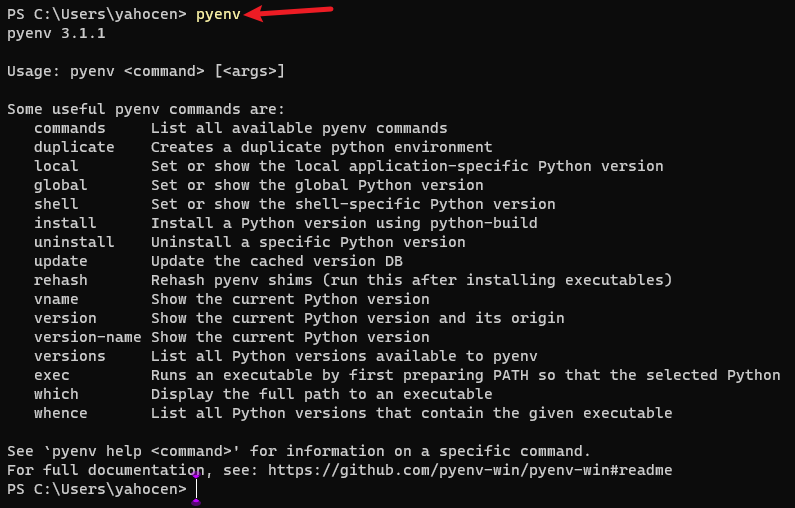
Task: Open the pyenv-win GitHub readme link
Action: pos(470,470)
